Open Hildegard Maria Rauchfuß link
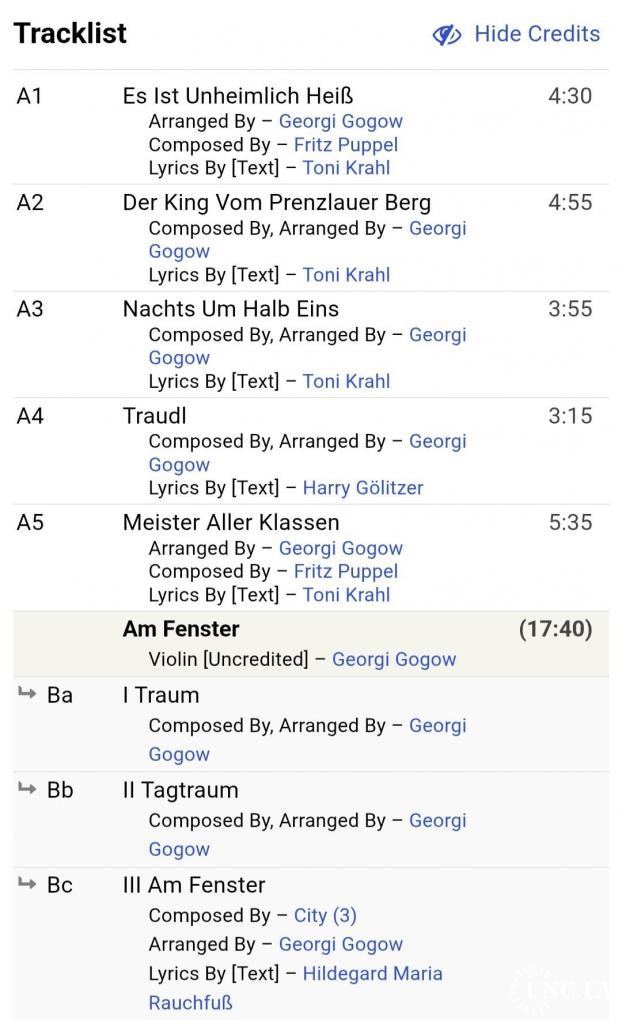Image resolution: width=622 pixels, height=1024 pixels. click(372, 974)
